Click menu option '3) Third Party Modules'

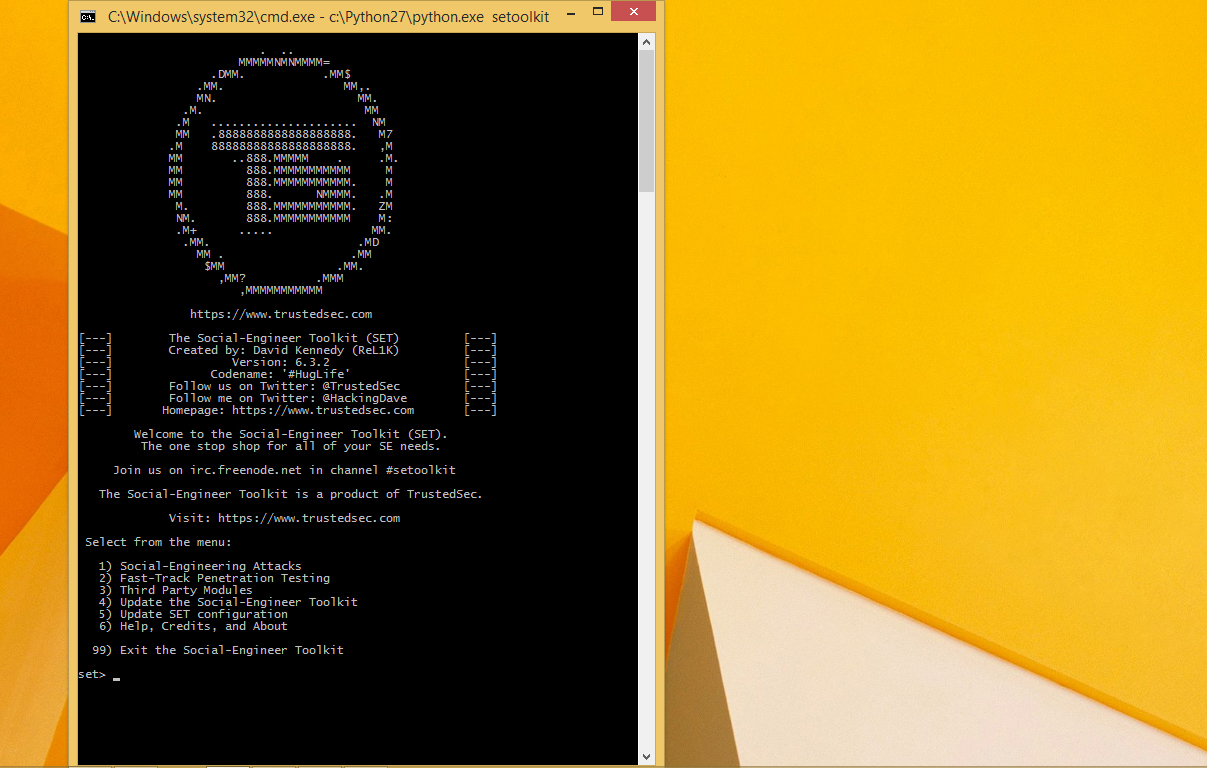[175, 590]
